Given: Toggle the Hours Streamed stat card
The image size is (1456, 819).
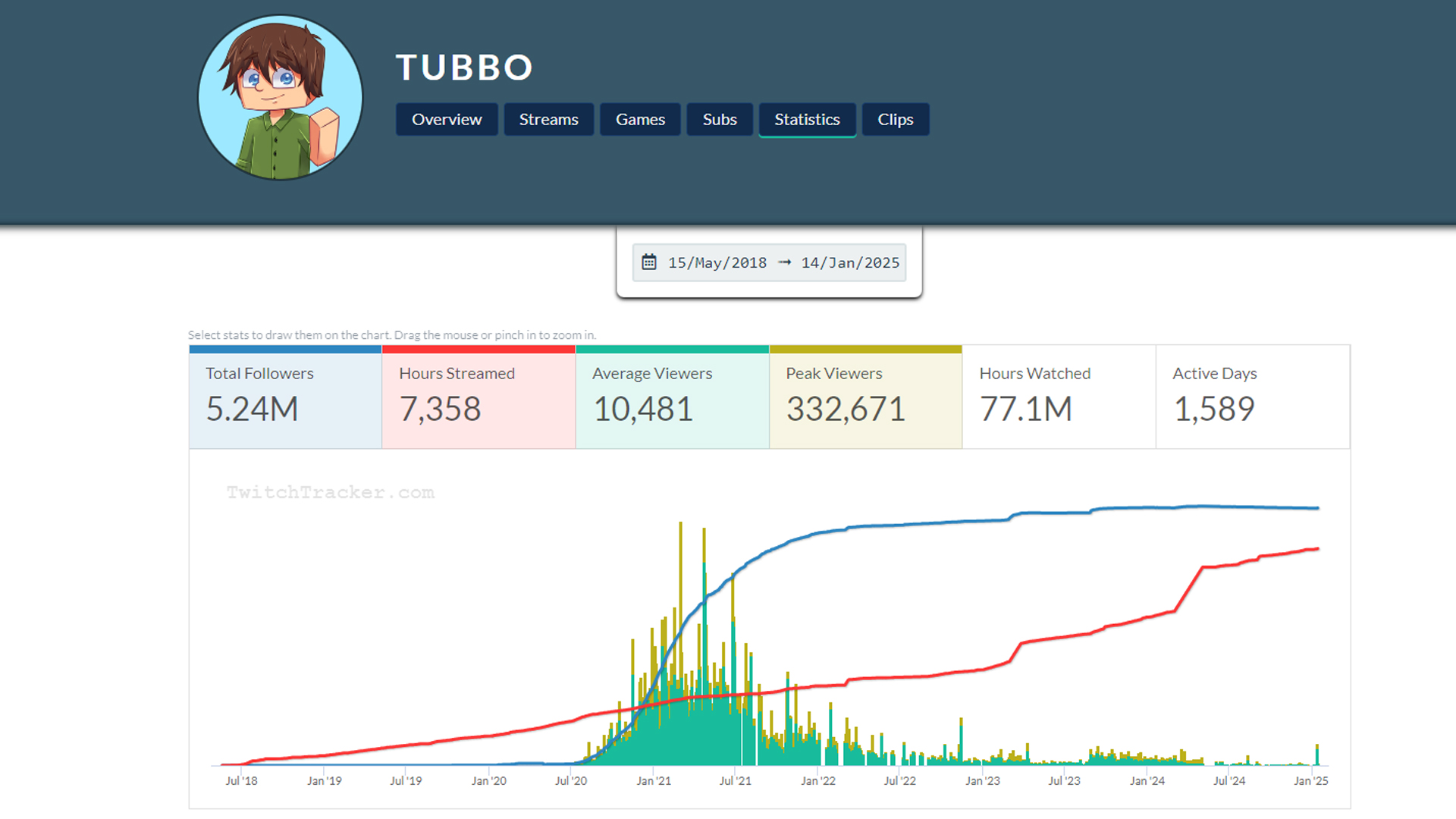Looking at the screenshot, I should (x=479, y=397).
